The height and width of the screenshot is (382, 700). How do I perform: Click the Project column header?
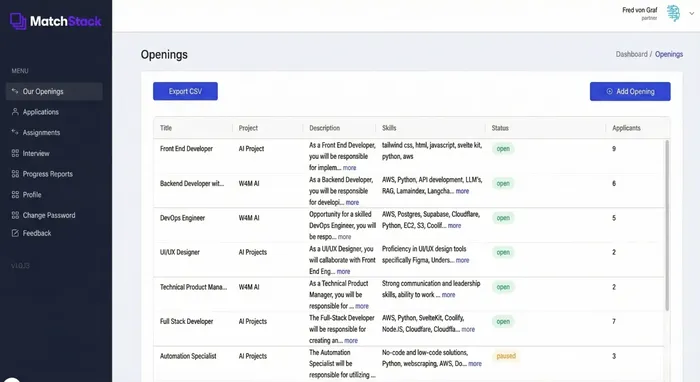(x=248, y=128)
